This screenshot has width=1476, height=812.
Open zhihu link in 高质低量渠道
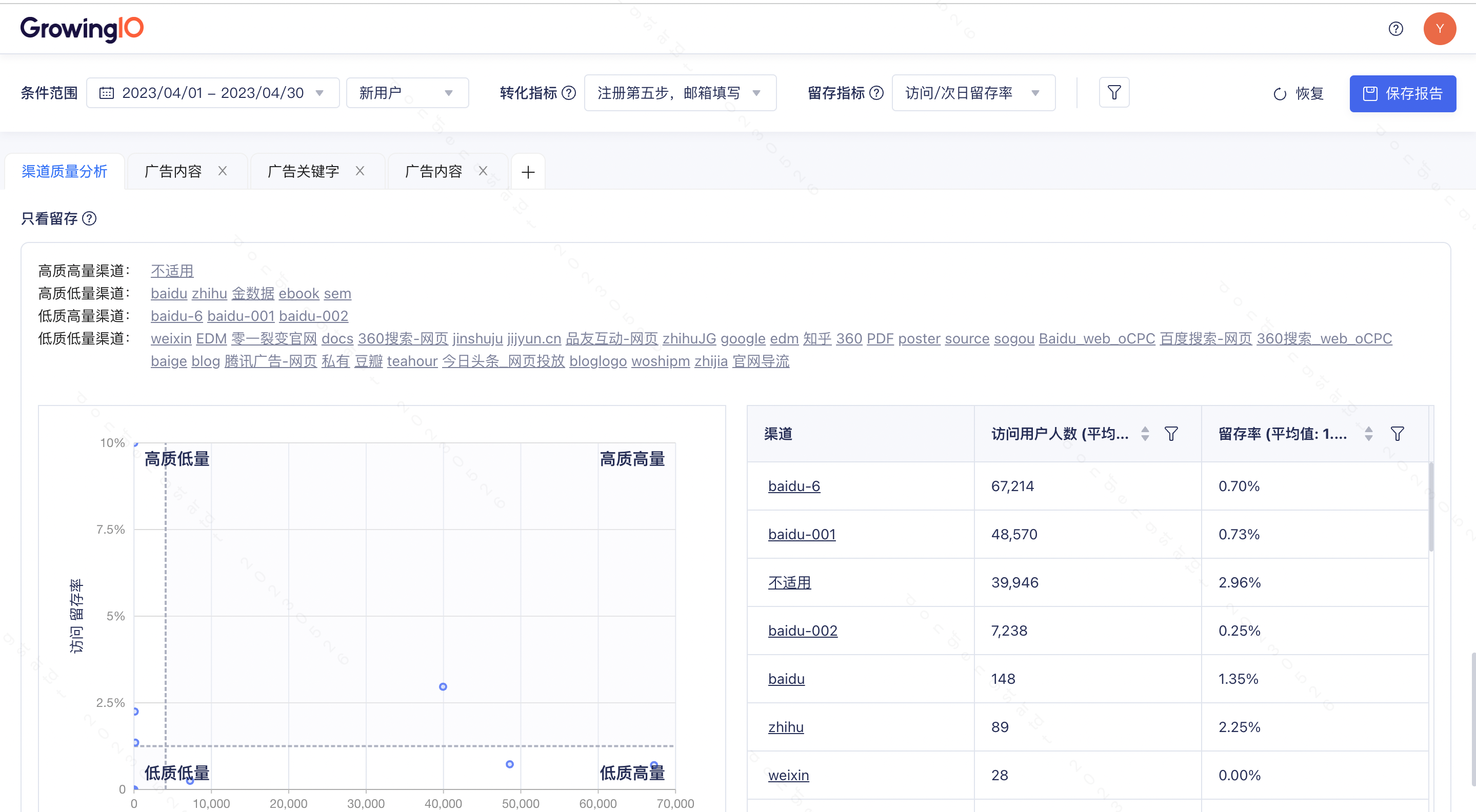click(209, 293)
